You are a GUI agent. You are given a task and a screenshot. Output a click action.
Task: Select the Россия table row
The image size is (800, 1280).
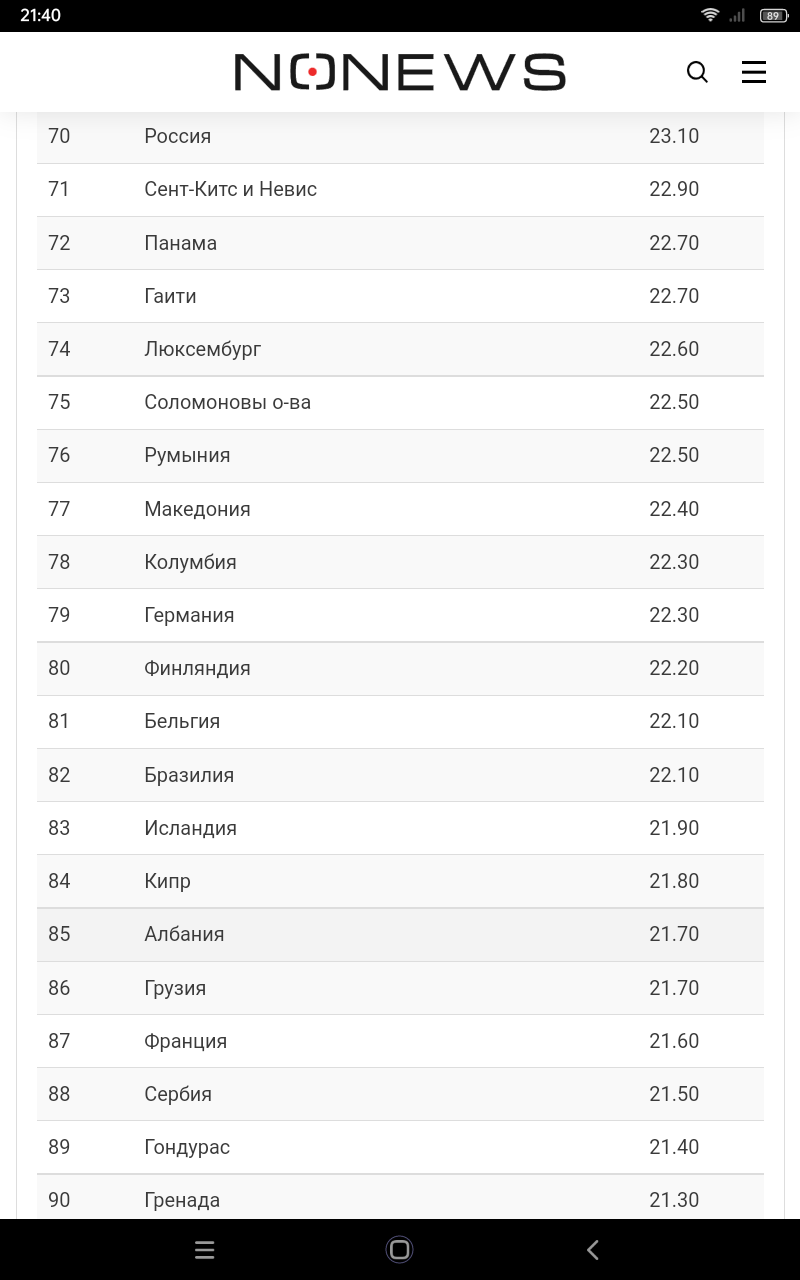(x=400, y=137)
